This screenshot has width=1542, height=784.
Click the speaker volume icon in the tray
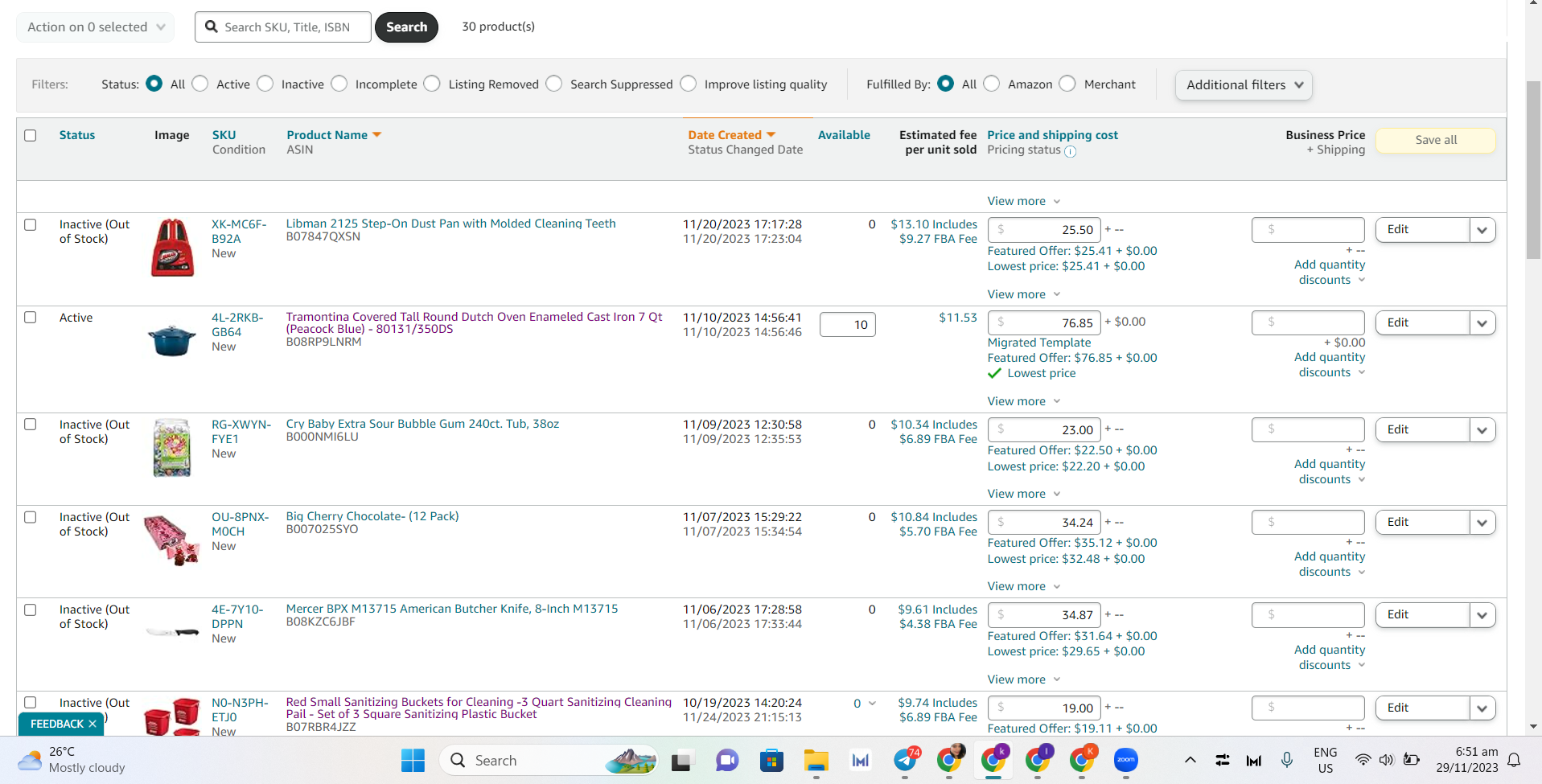point(1386,760)
